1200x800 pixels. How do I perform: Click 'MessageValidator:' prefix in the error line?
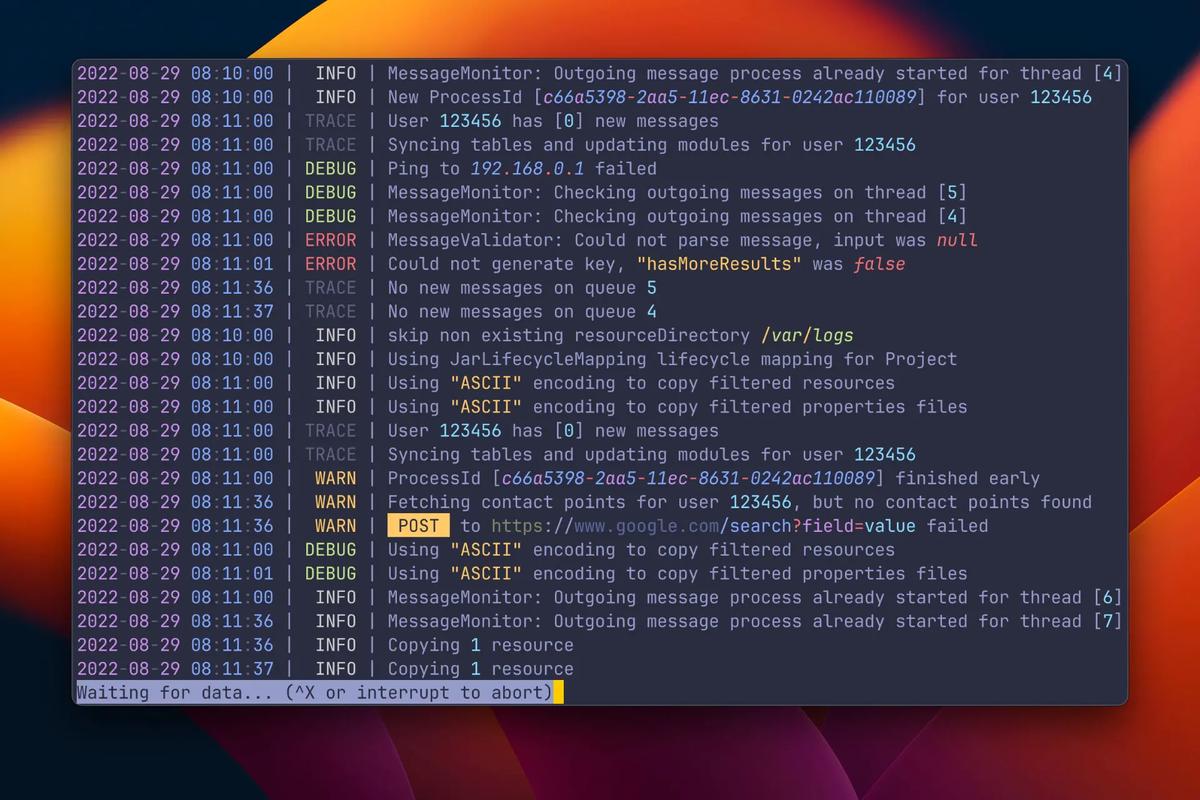476,240
